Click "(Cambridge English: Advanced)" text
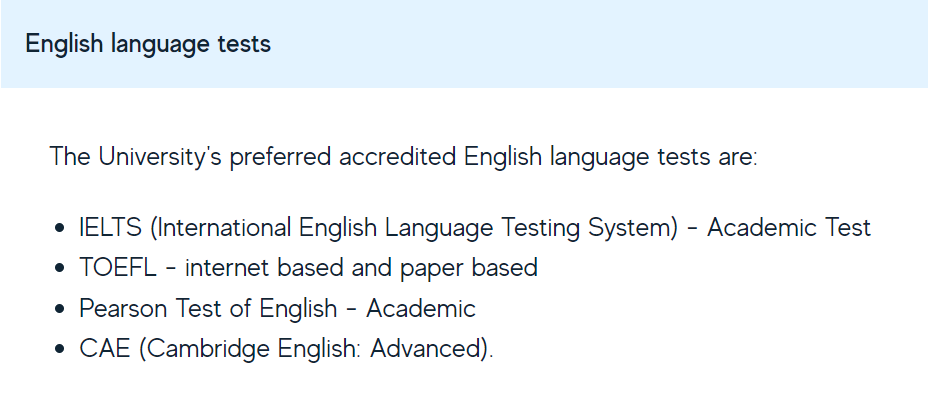 [314, 349]
